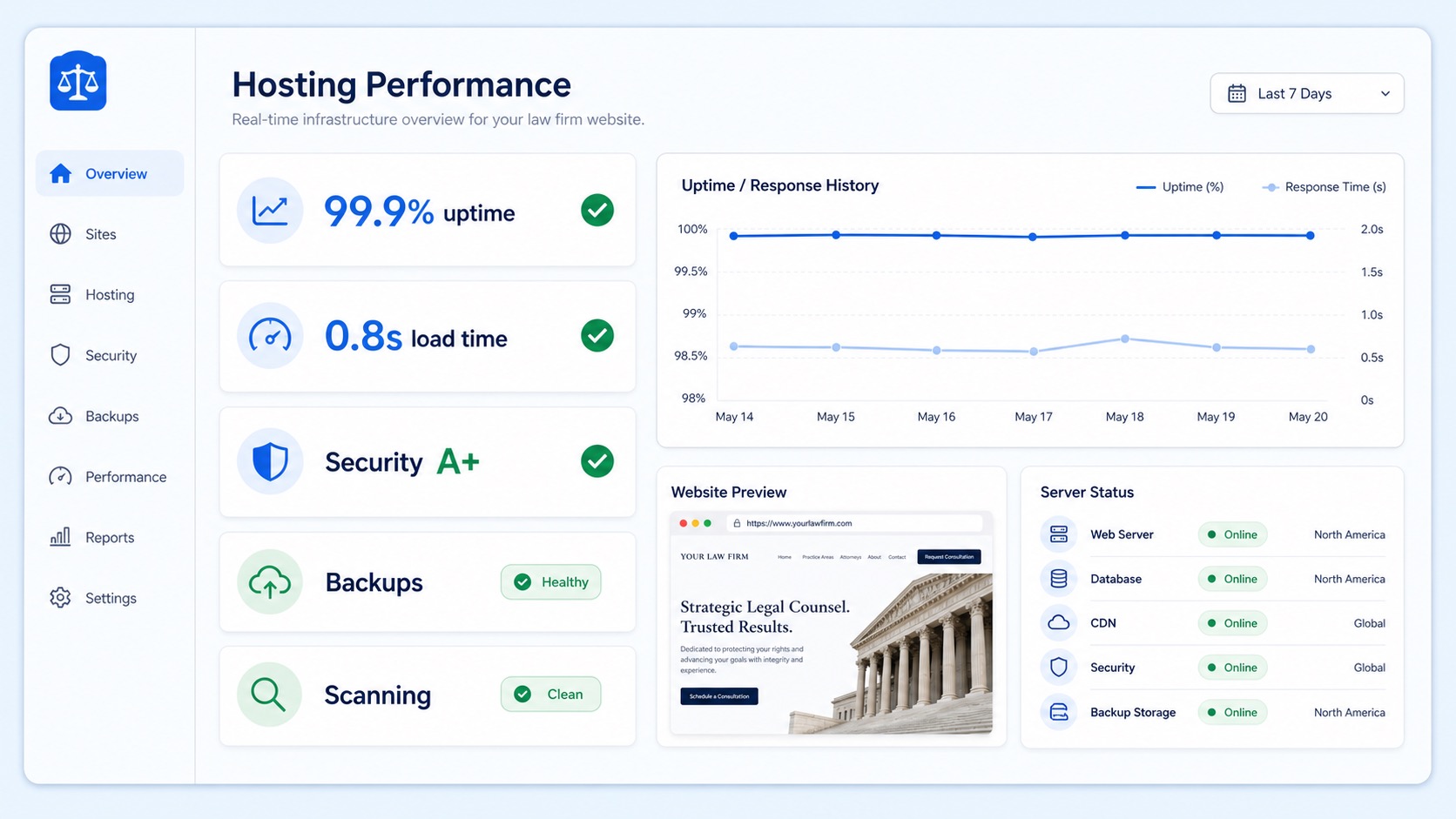Click the Backup Storage label
The height and width of the screenshot is (819, 1456).
click(x=1133, y=712)
